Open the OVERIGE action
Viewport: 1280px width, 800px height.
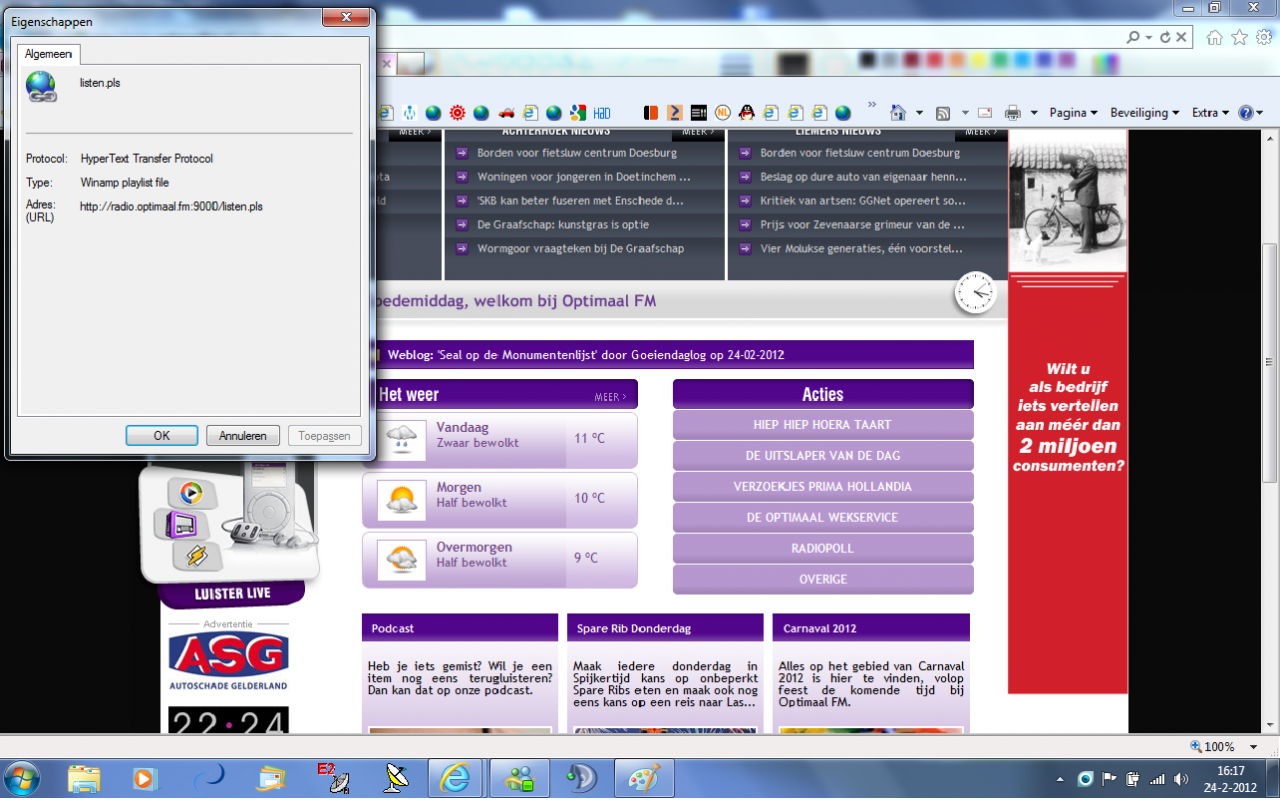823,580
